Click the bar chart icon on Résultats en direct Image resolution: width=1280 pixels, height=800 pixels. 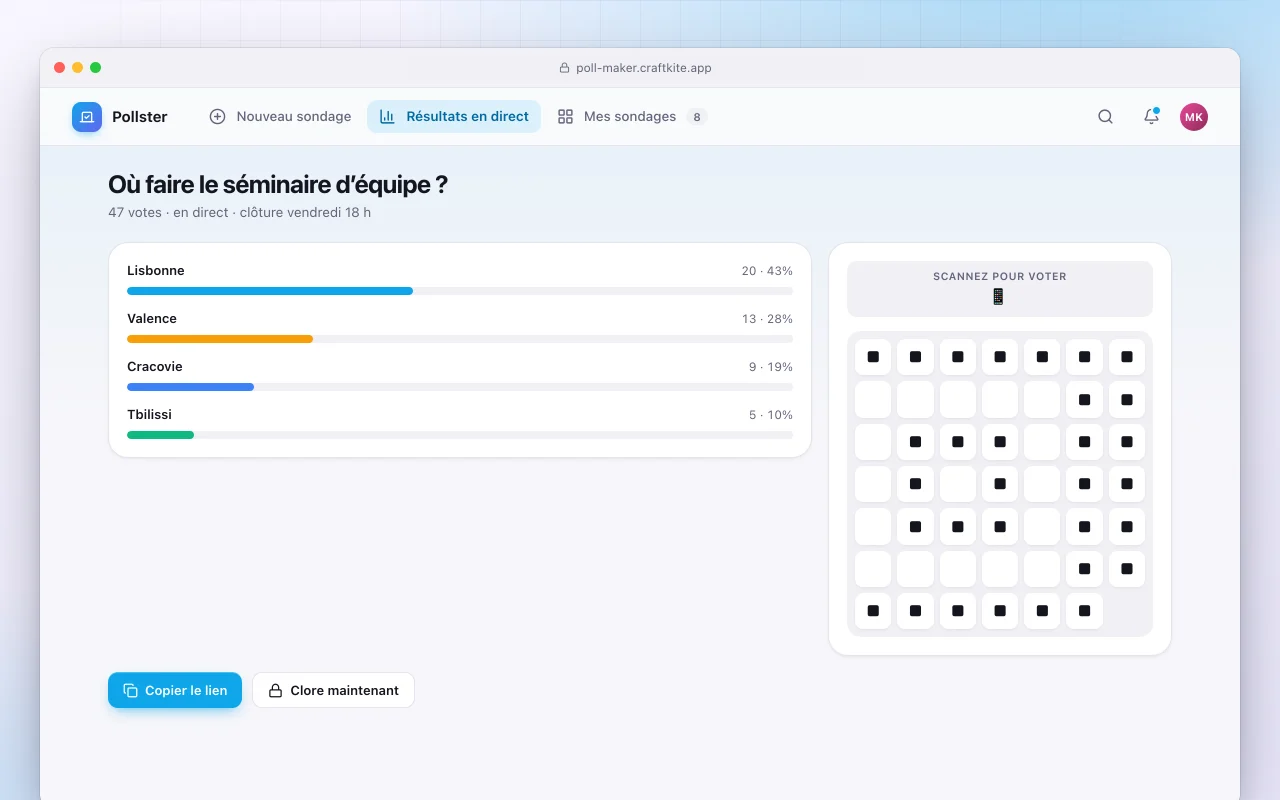[387, 117]
